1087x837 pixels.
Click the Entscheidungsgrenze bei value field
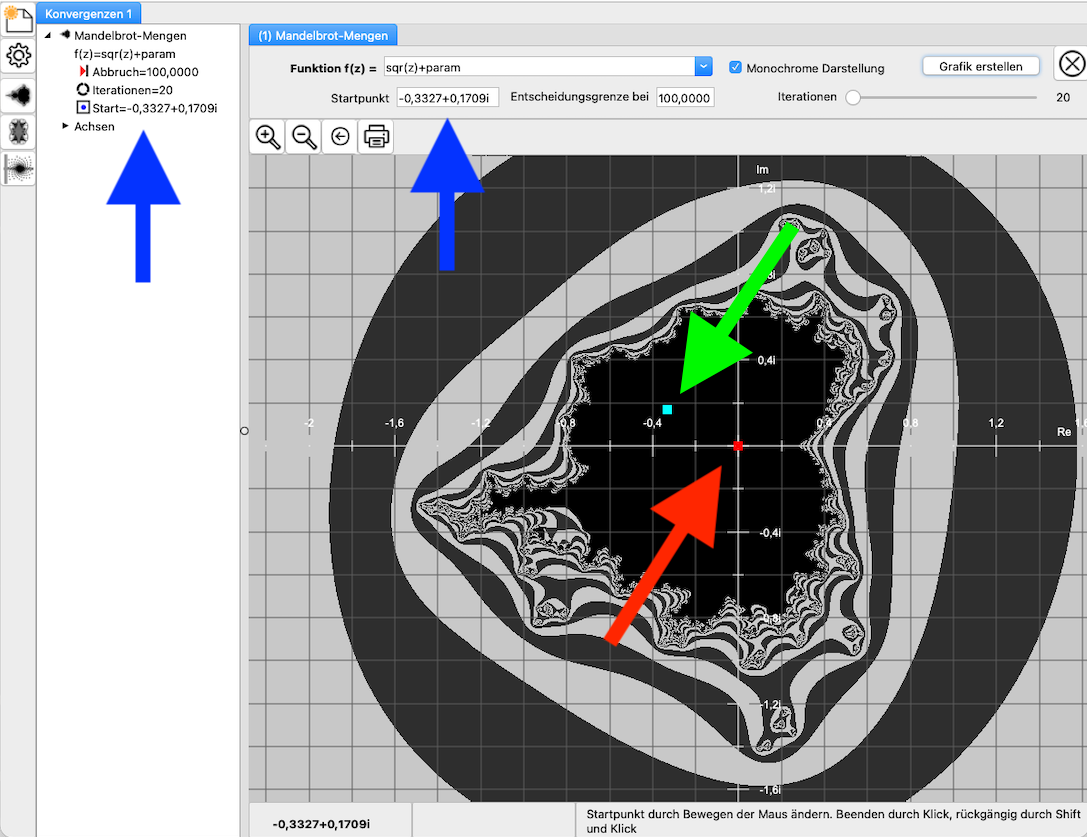tap(685, 98)
